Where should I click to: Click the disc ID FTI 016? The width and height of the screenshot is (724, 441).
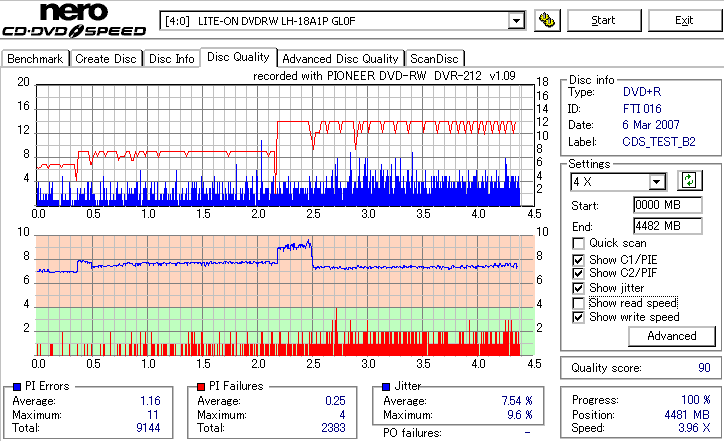click(x=642, y=109)
